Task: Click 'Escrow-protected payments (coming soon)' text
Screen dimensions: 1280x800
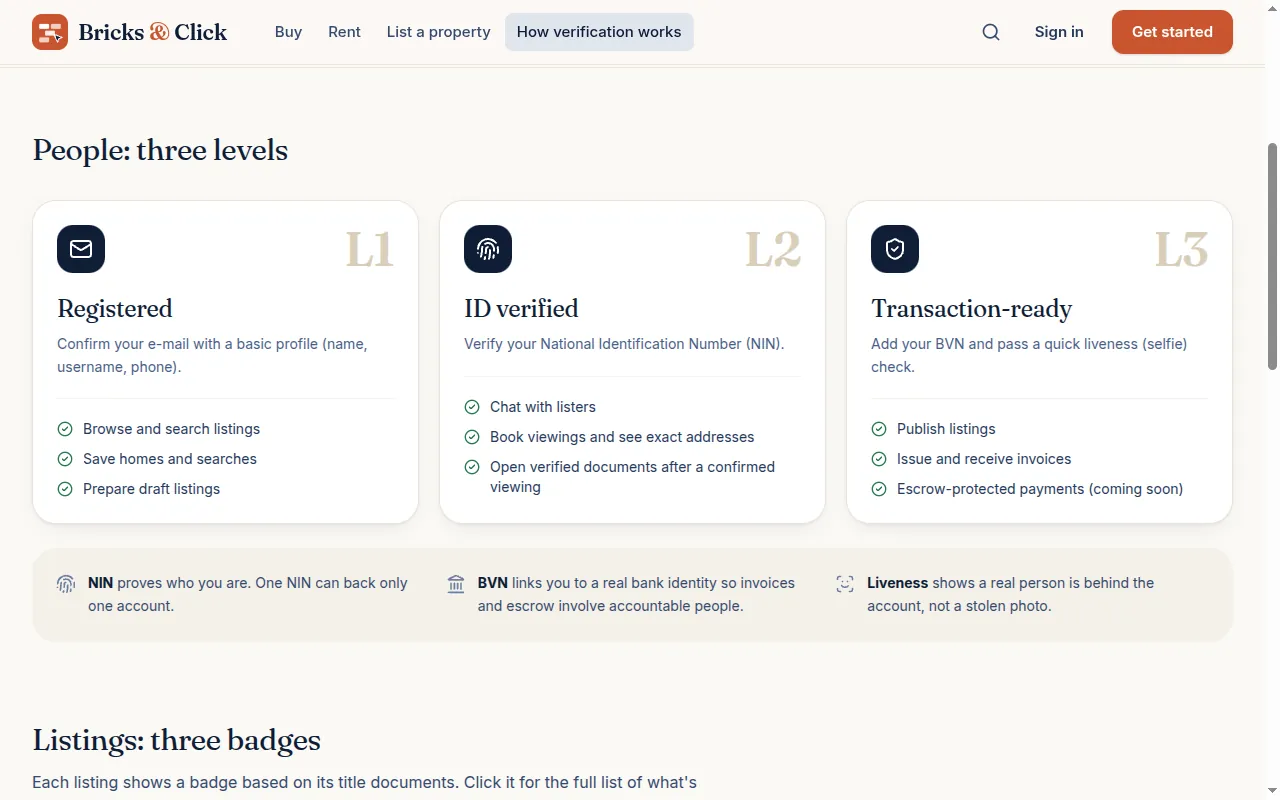Action: [x=1040, y=489]
